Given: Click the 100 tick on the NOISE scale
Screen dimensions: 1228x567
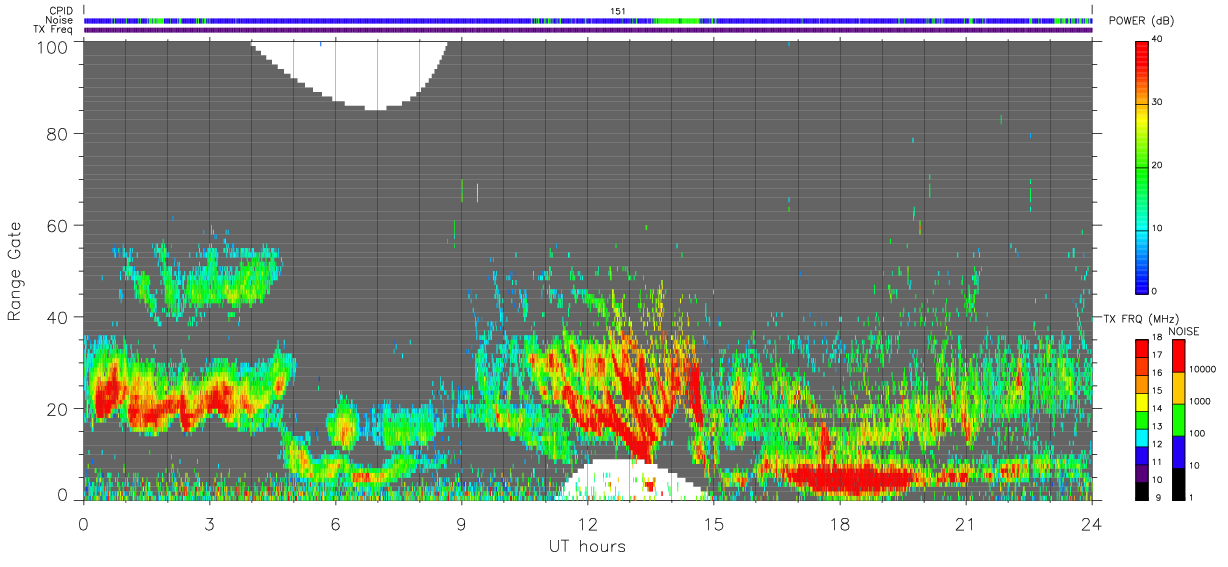Looking at the screenshot, I should [1196, 434].
